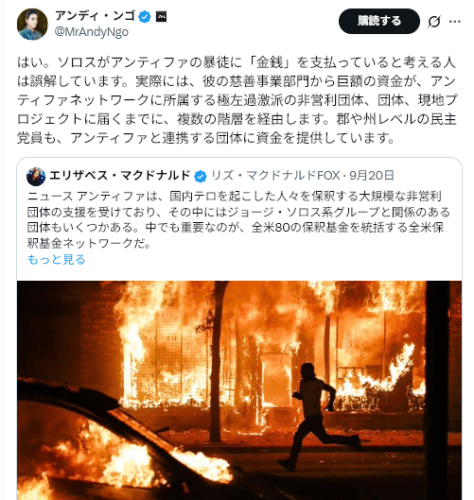
Task: Click the 9月20日 date timestamp
Action: point(372,176)
